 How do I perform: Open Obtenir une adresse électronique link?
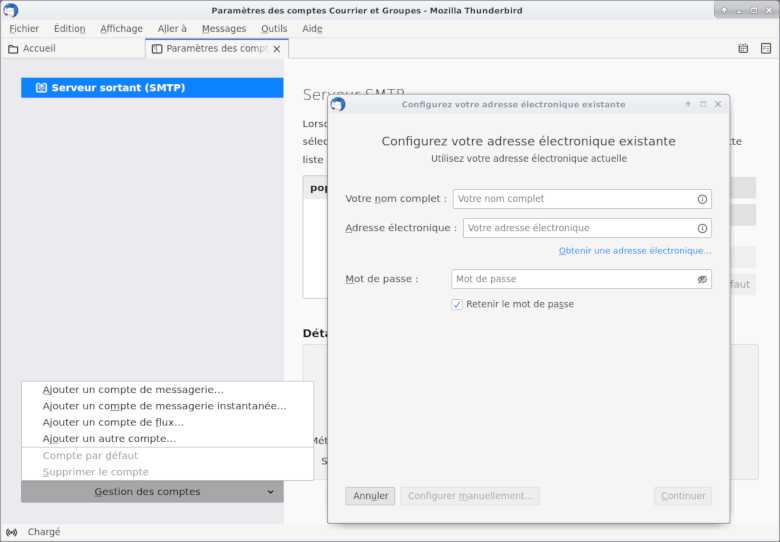(635, 251)
